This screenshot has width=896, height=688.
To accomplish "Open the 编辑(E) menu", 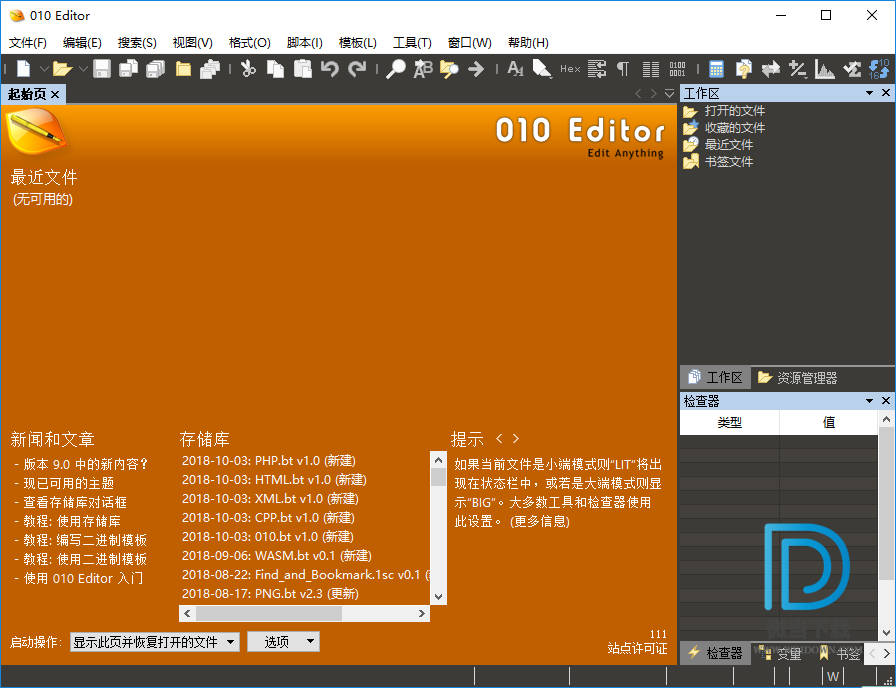I will 82,43.
